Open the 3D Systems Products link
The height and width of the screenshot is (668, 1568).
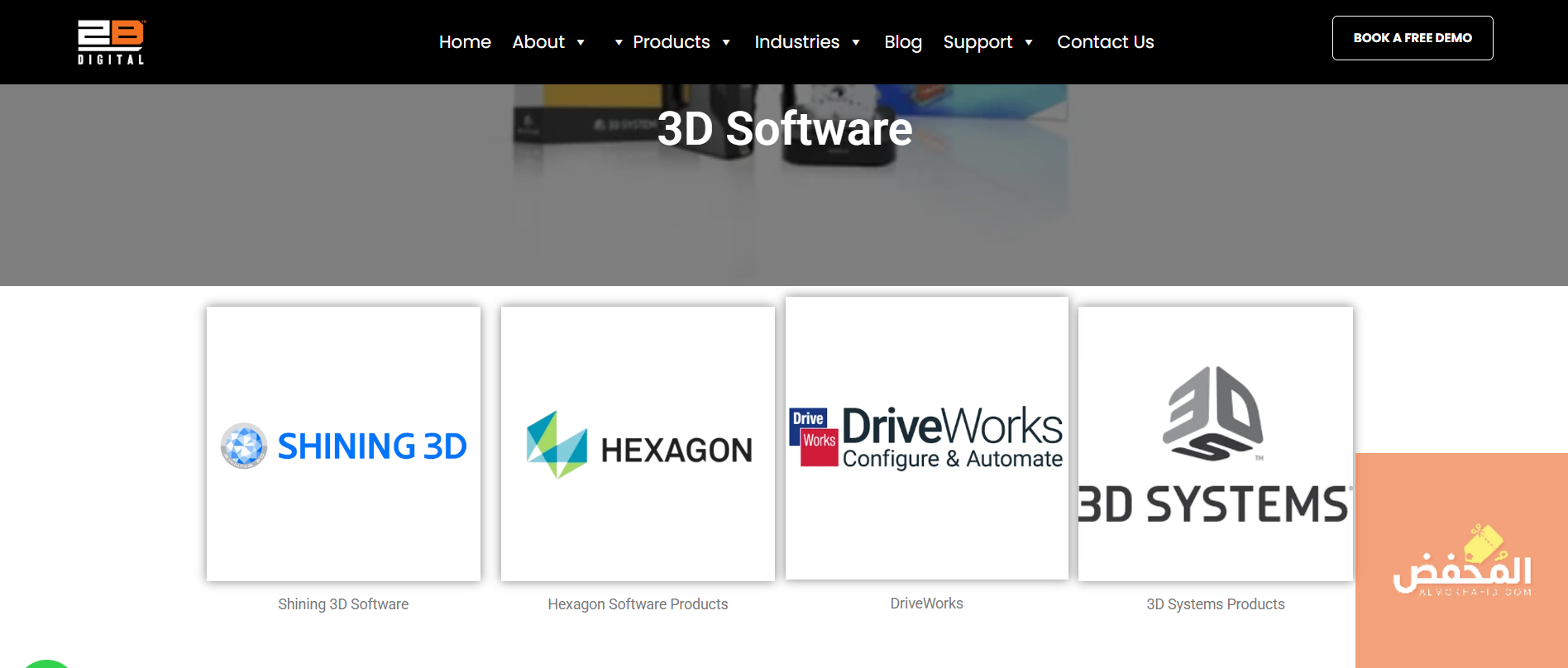1215,604
